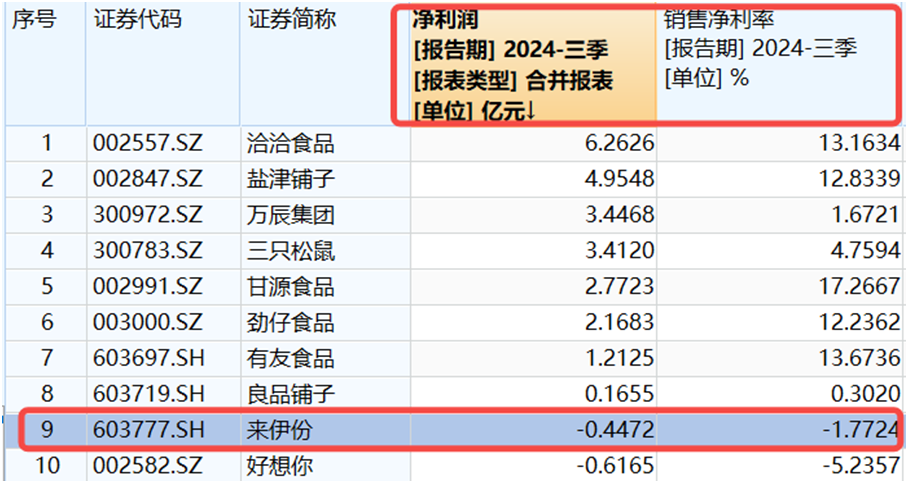Select net profit value 0.1655

(620, 394)
